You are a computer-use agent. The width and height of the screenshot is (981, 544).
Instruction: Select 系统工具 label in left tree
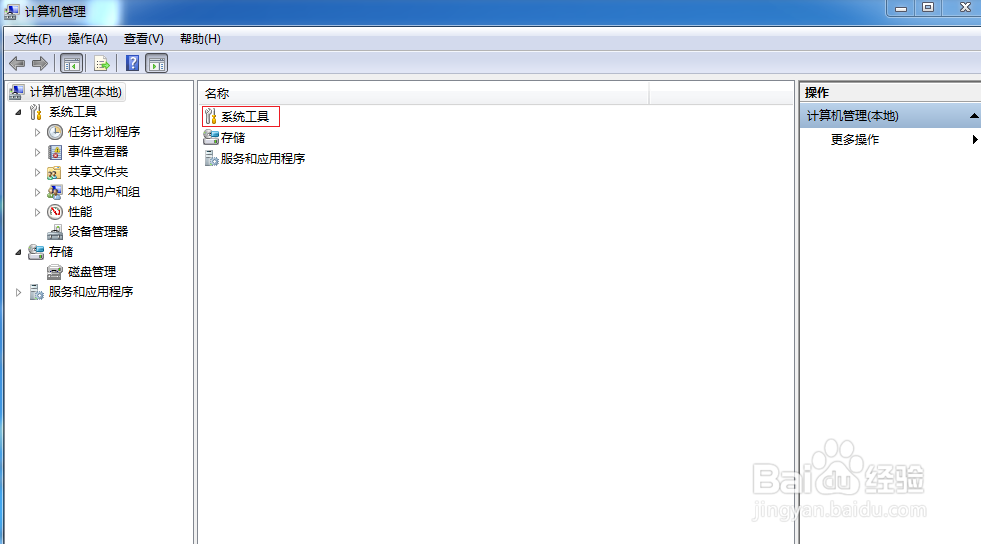(x=73, y=112)
